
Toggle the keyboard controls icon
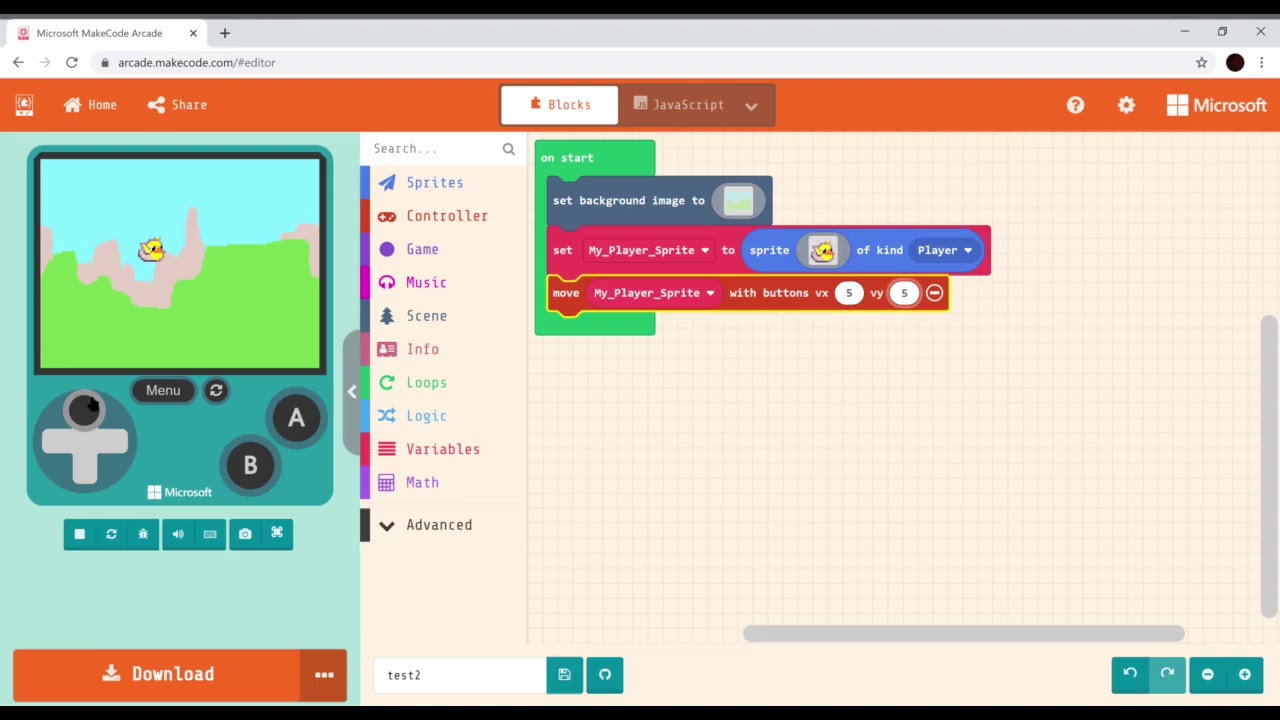pyautogui.click(x=210, y=534)
